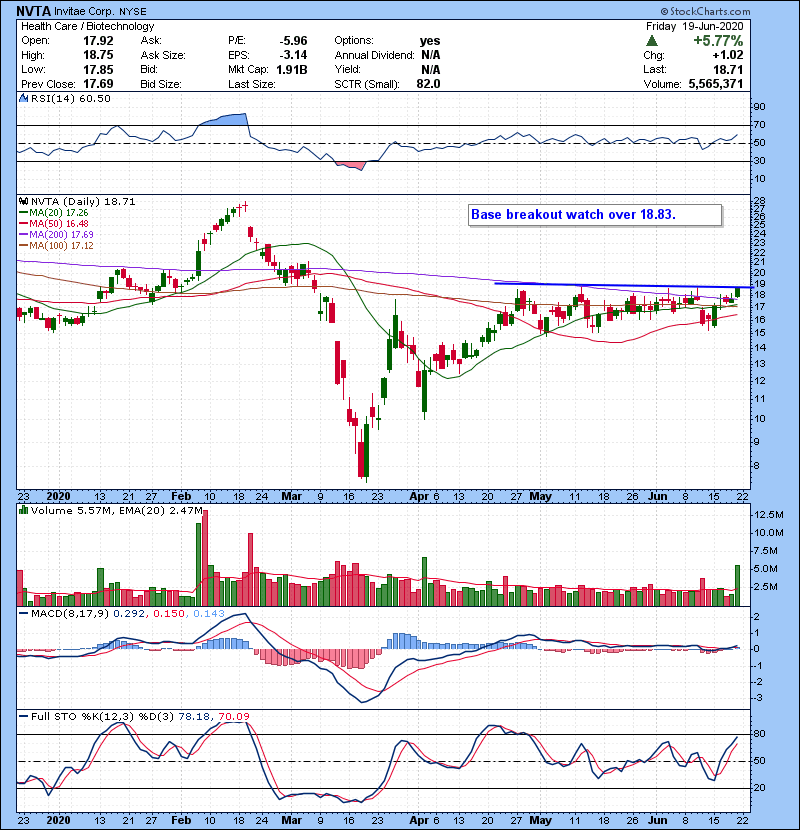Viewport: 800px width, 830px height.
Task: Click the P/E value -5.96
Action: [x=293, y=41]
